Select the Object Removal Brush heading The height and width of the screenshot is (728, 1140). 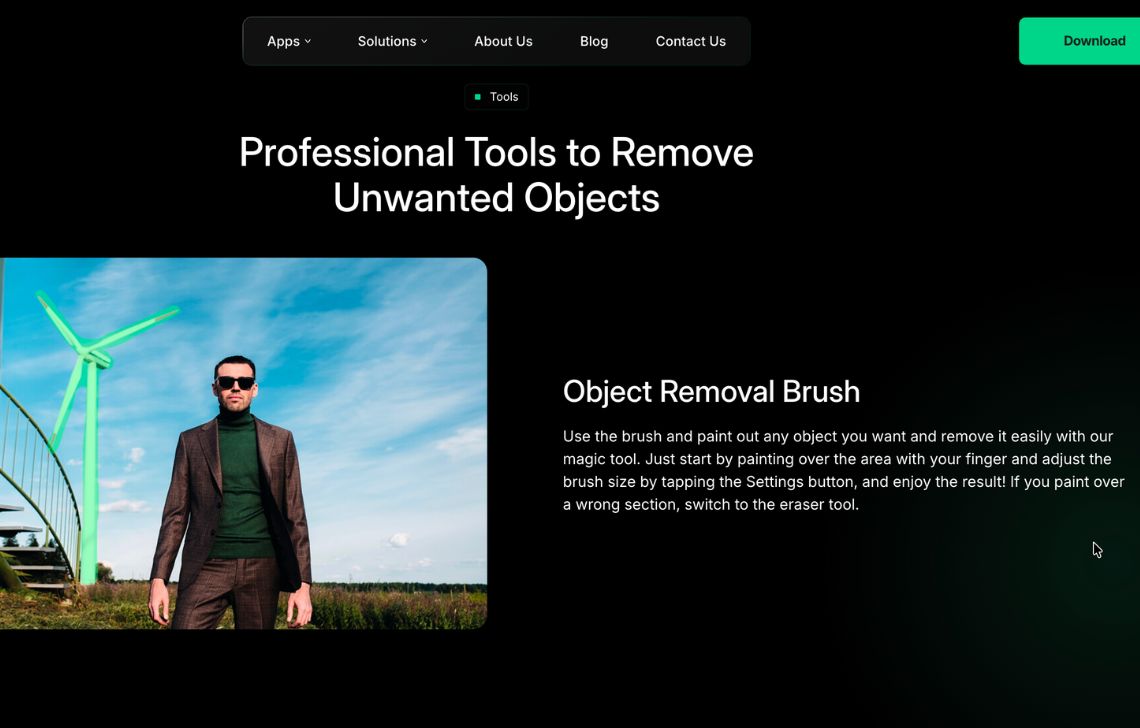point(711,391)
